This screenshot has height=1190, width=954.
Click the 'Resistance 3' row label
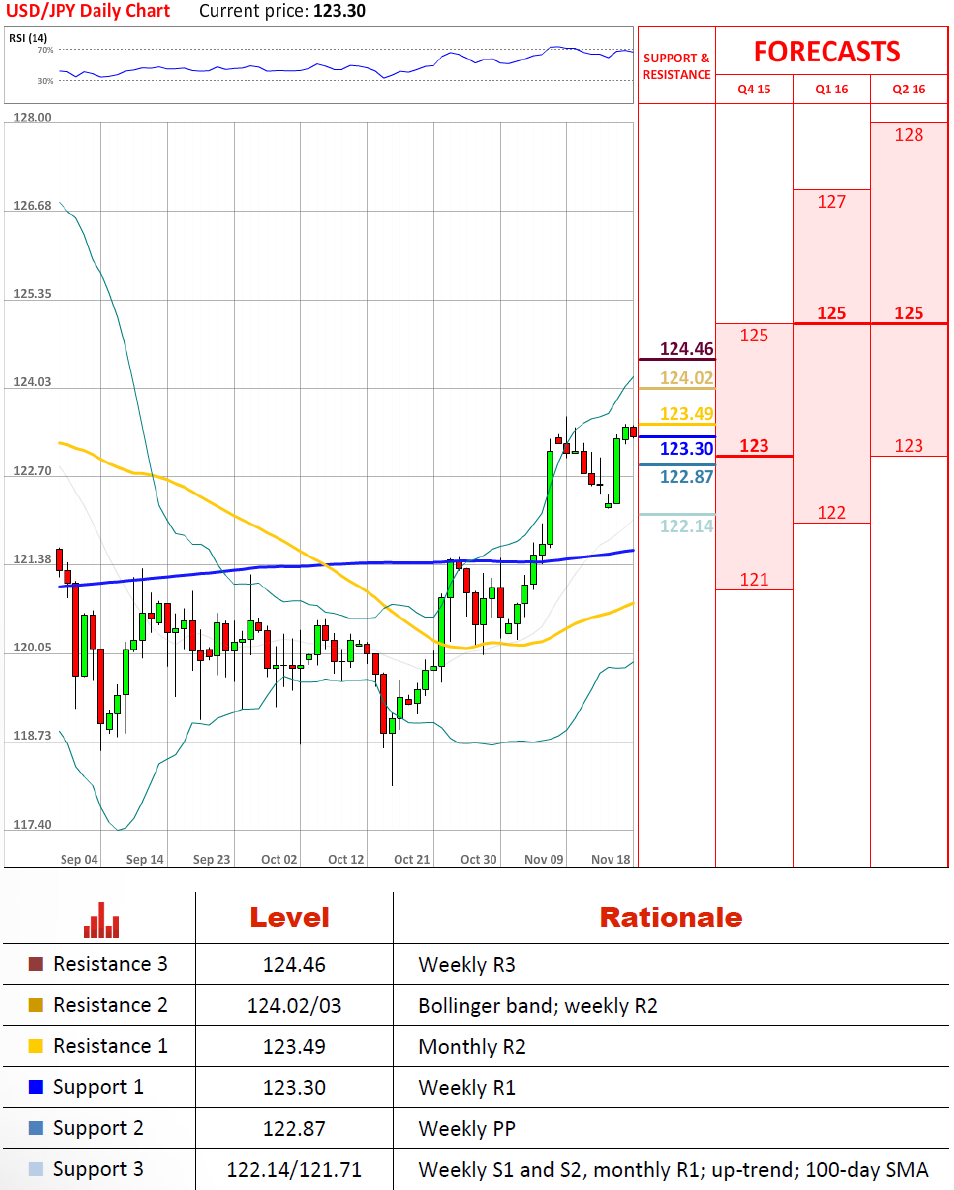[110, 964]
